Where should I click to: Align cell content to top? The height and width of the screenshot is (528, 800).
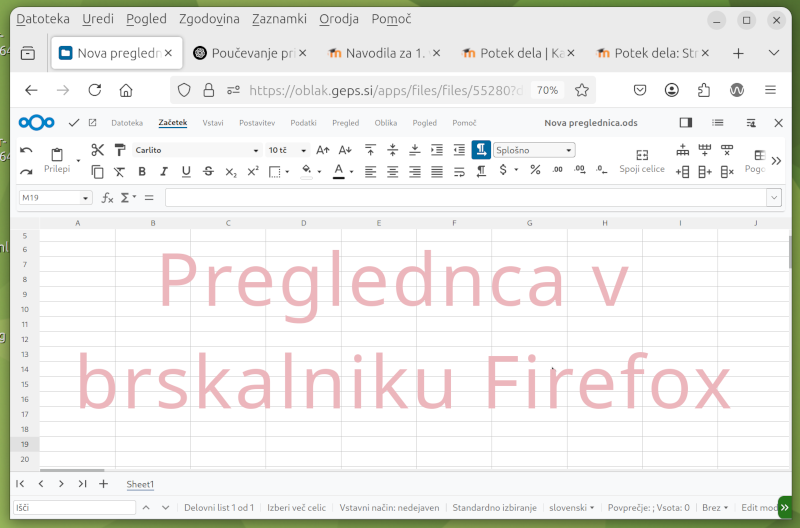(370, 150)
